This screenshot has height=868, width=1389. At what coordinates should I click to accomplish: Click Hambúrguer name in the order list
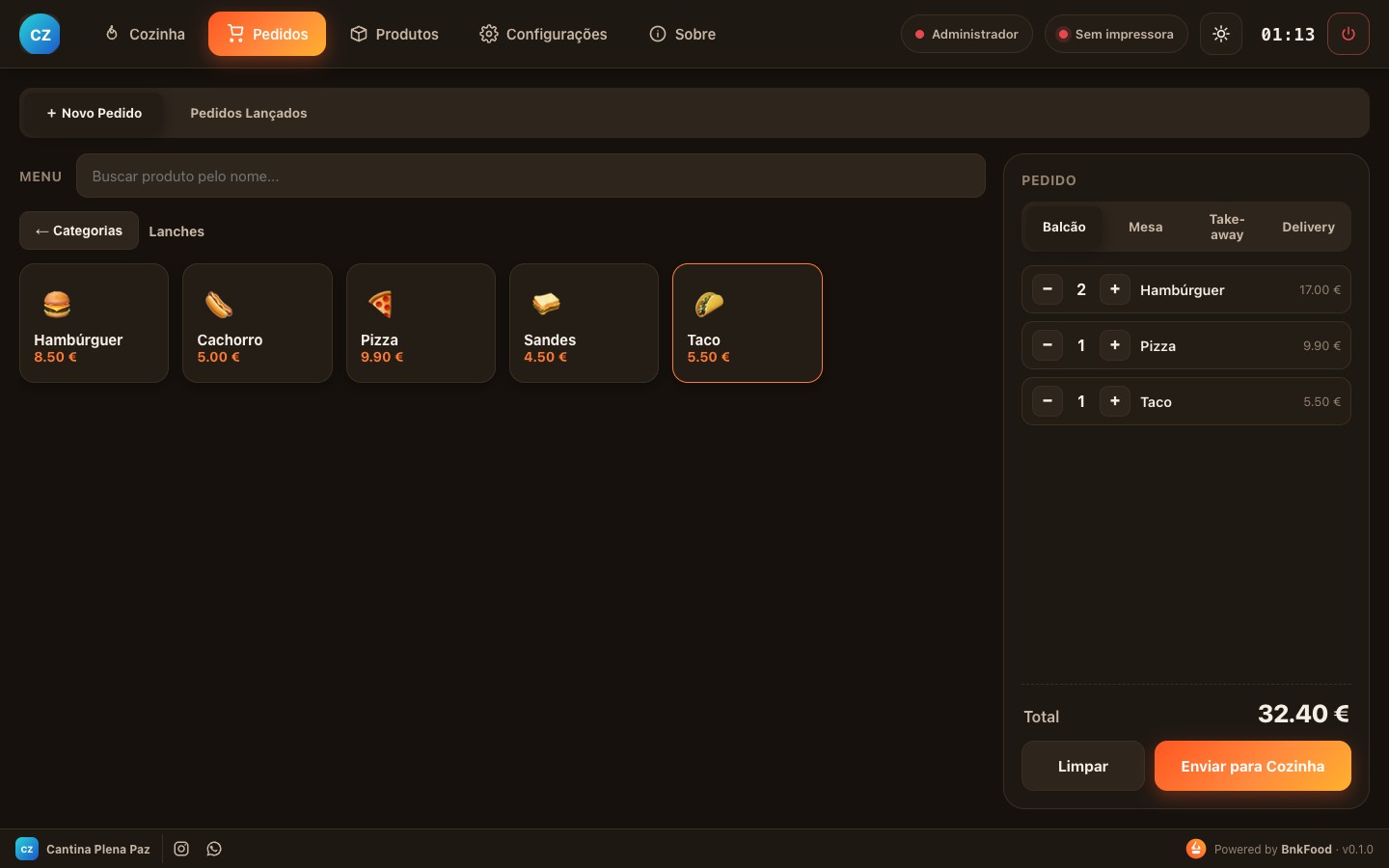click(1183, 290)
